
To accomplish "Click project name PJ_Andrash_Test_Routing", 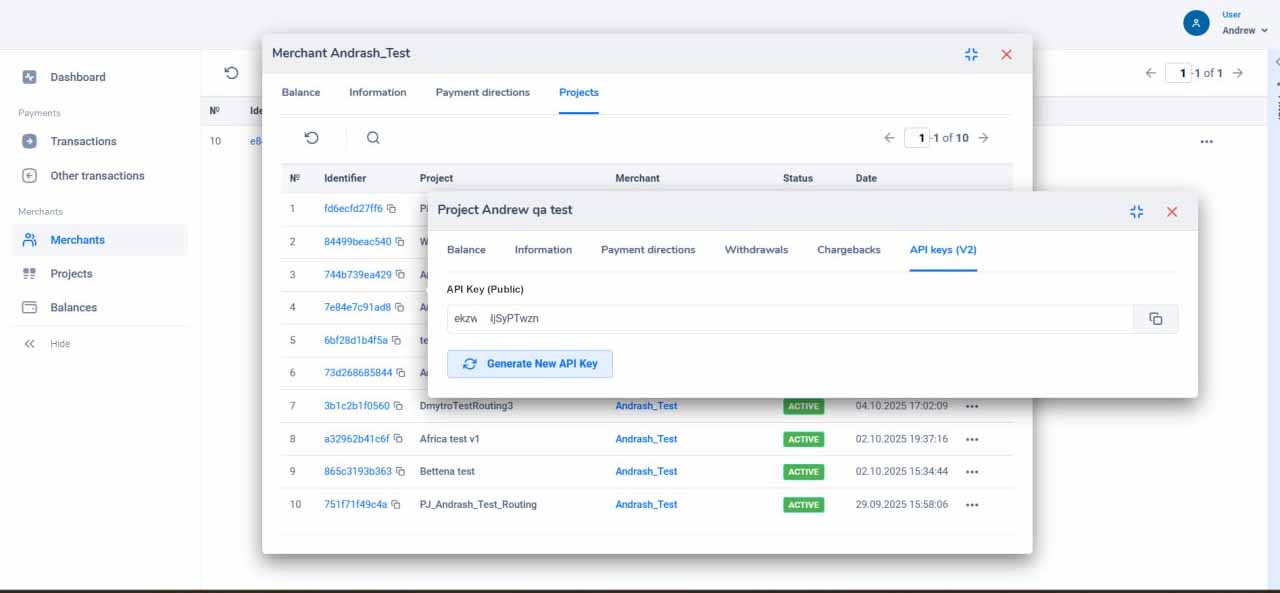I will (x=478, y=505).
